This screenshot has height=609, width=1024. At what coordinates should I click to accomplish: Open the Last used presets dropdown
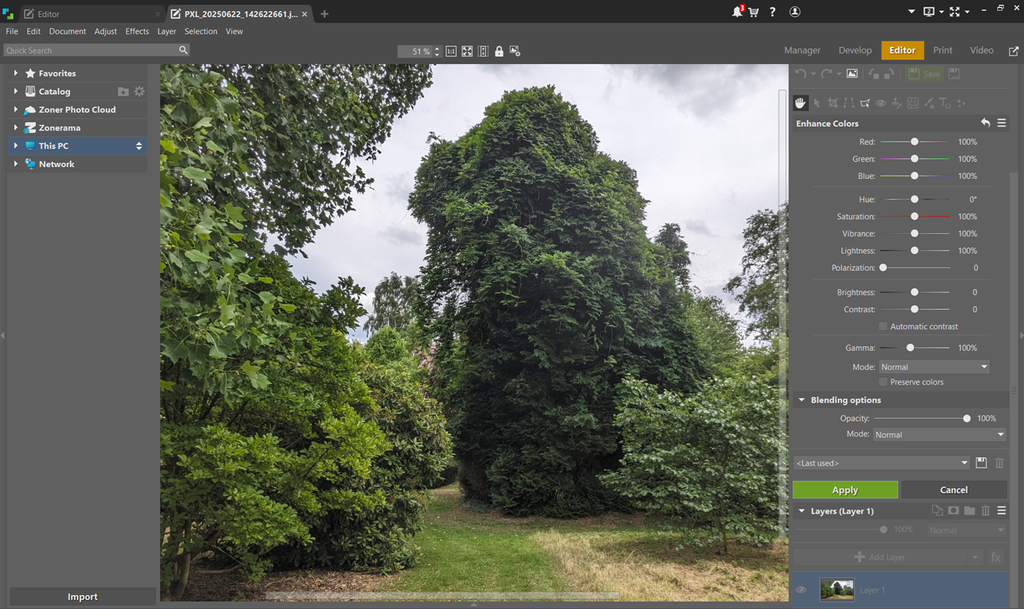[x=880, y=462]
